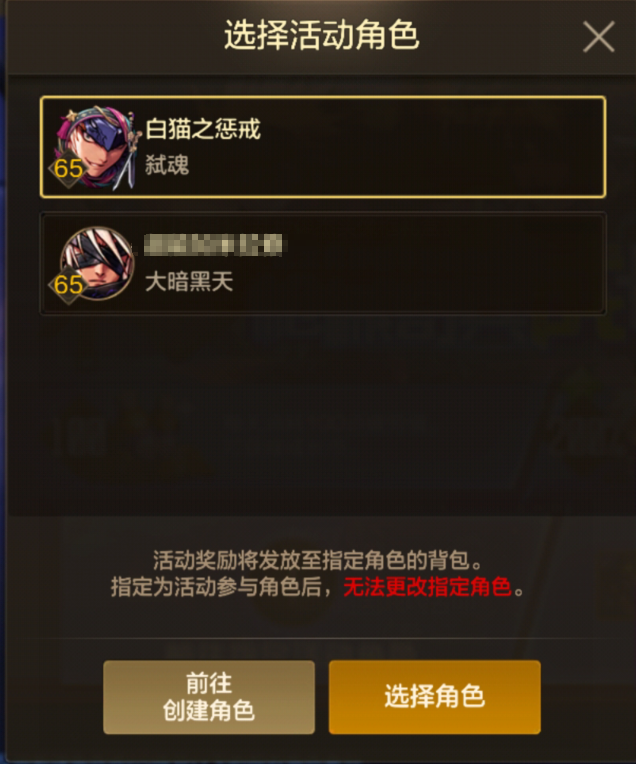The height and width of the screenshot is (764, 636).
Task: Click the level 65 badge on 白猫之惩戒
Action: tap(68, 169)
